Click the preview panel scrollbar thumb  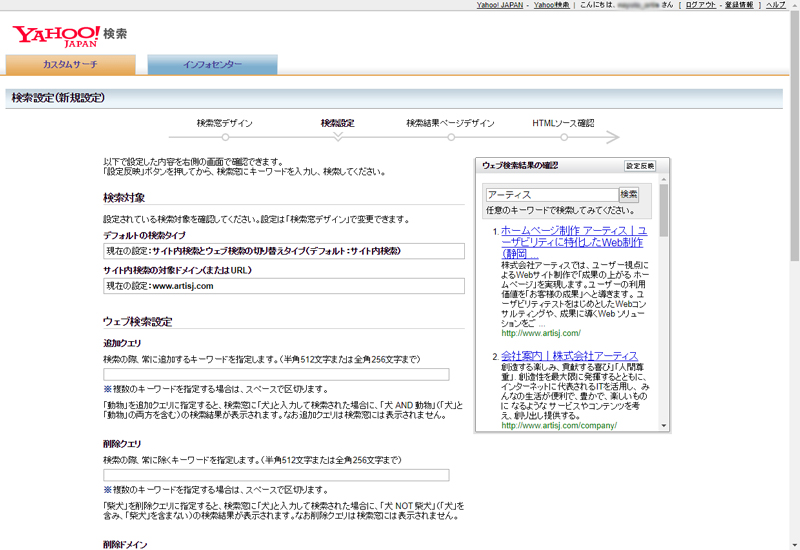pos(664,210)
